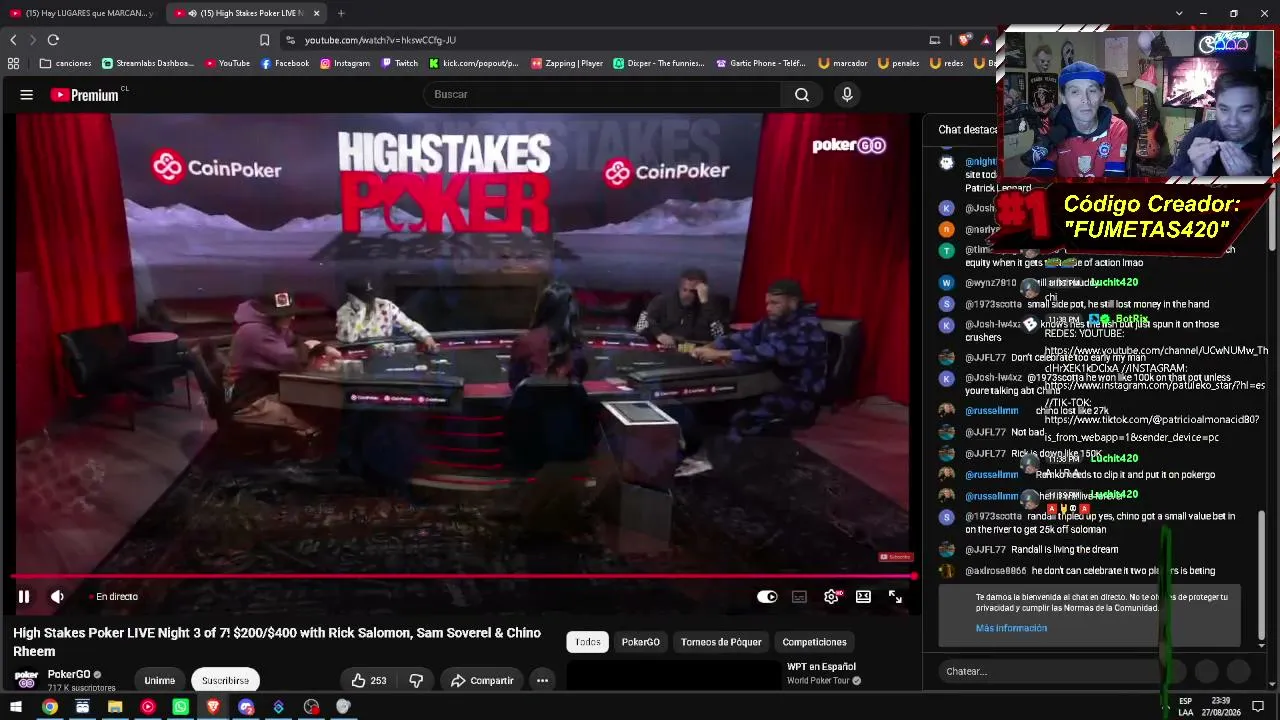Open the Twitch bookmark
The width and height of the screenshot is (1280, 720).
pos(400,63)
